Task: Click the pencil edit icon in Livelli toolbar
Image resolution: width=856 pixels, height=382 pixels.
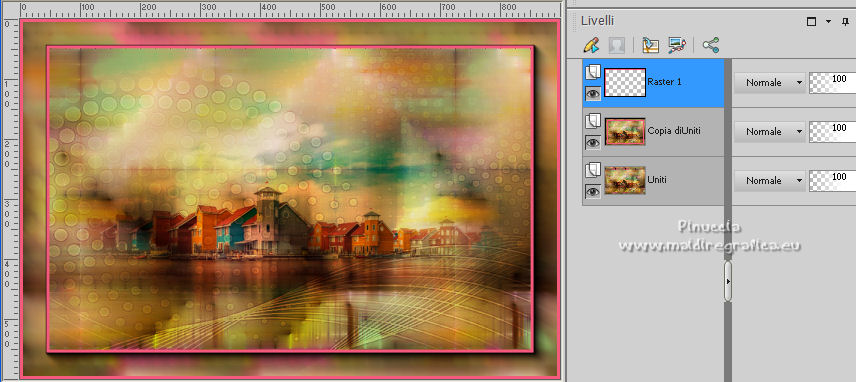Action: tap(591, 45)
